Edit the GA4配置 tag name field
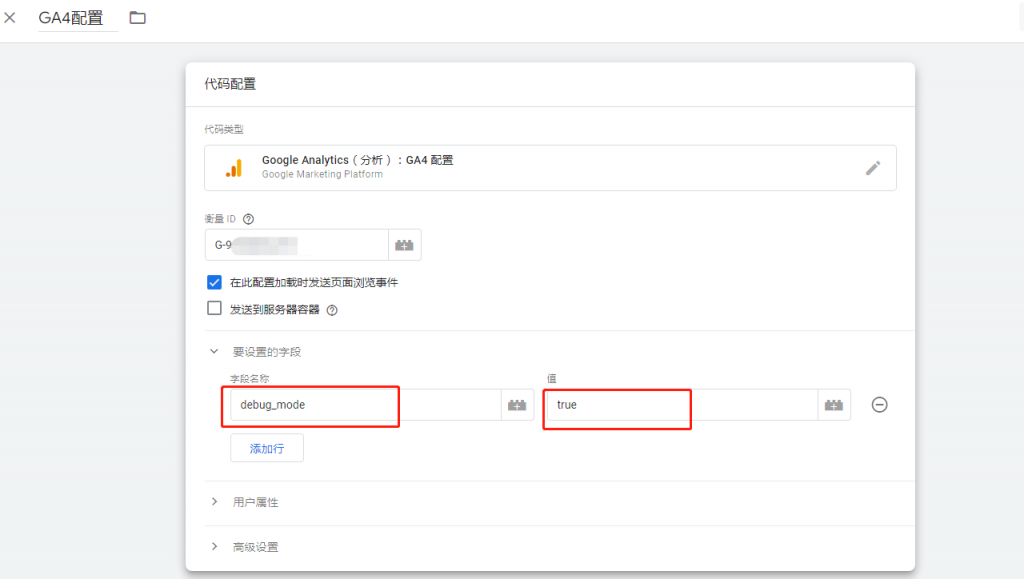 click(78, 18)
